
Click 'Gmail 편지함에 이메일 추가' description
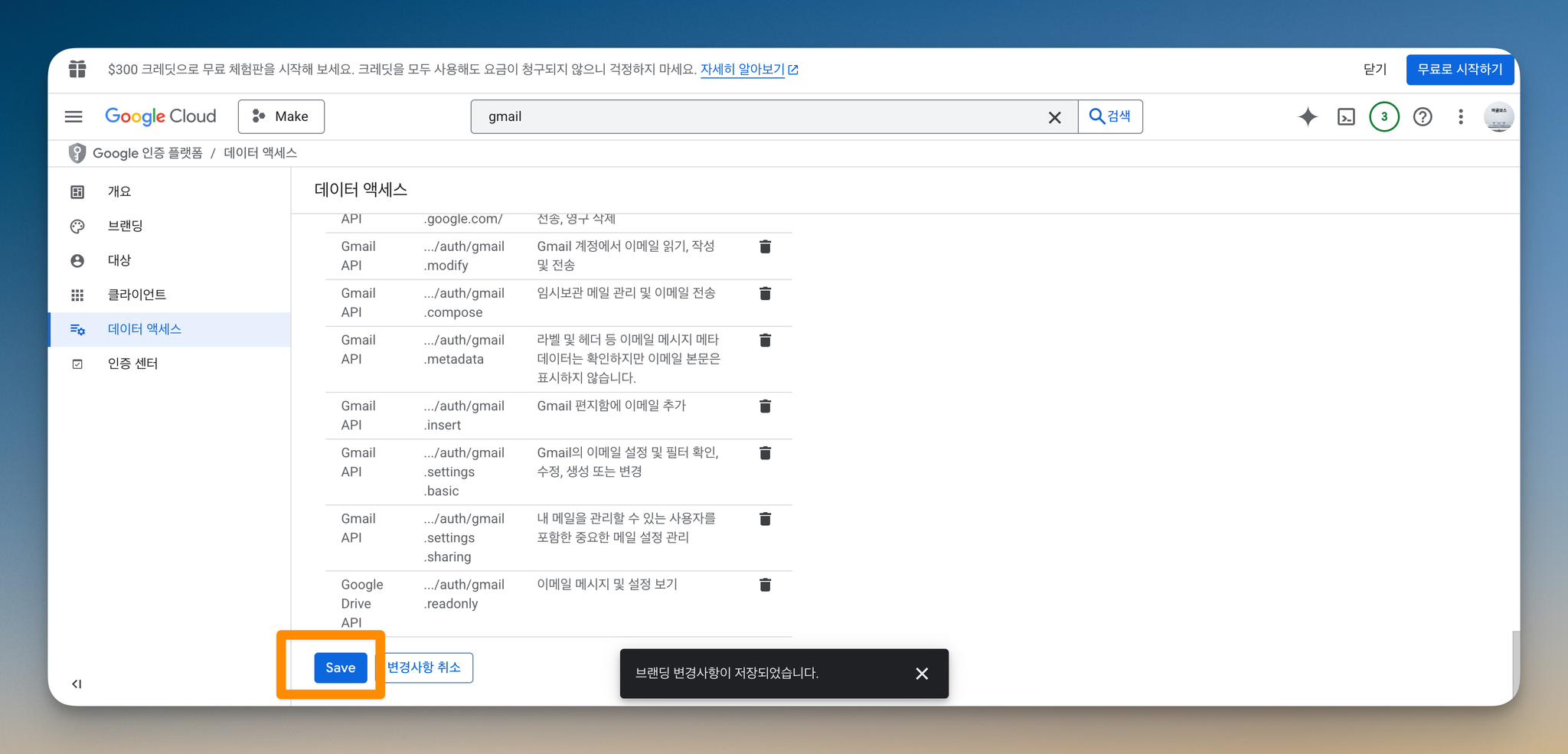click(612, 406)
